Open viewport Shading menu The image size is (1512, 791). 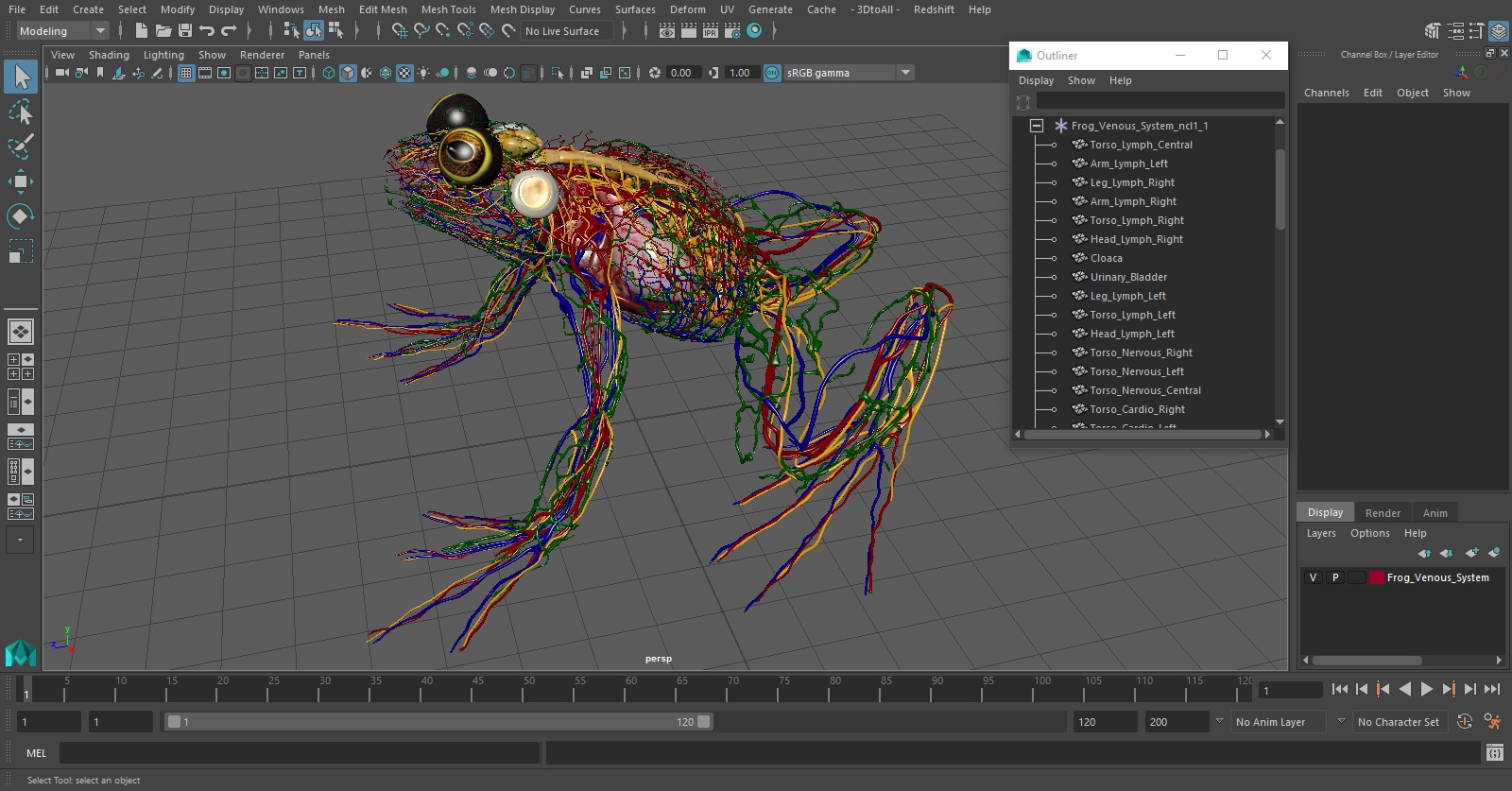coord(109,55)
